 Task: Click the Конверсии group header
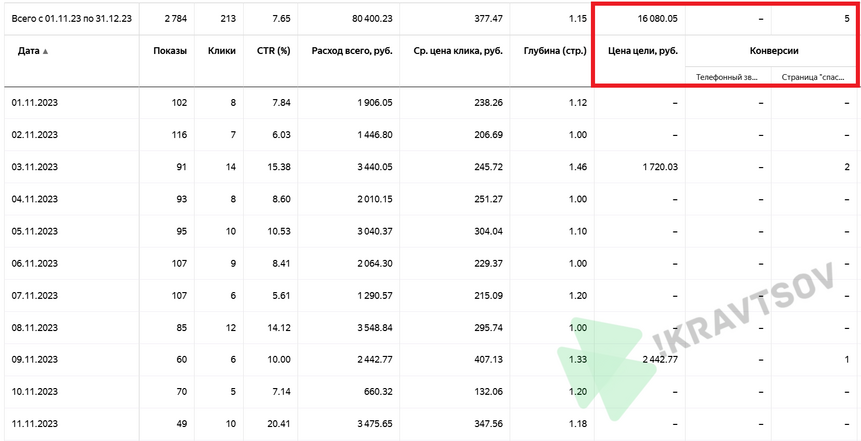[x=774, y=51]
